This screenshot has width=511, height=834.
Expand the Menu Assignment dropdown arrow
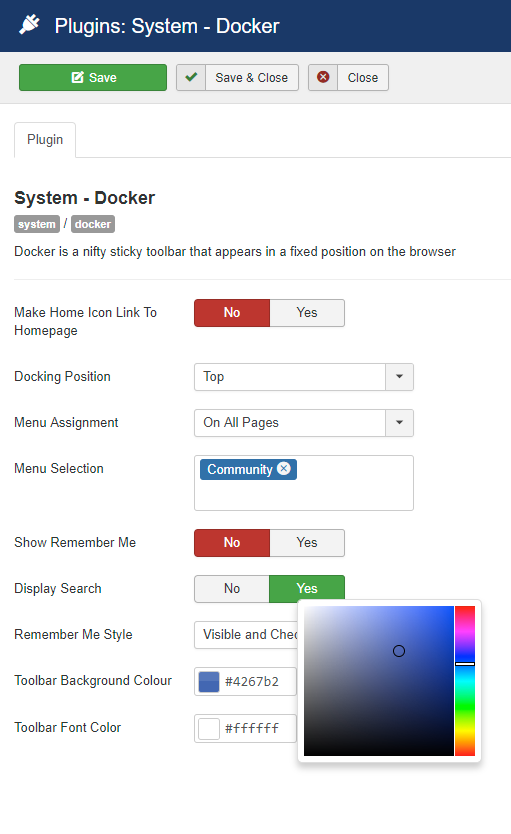coord(399,423)
